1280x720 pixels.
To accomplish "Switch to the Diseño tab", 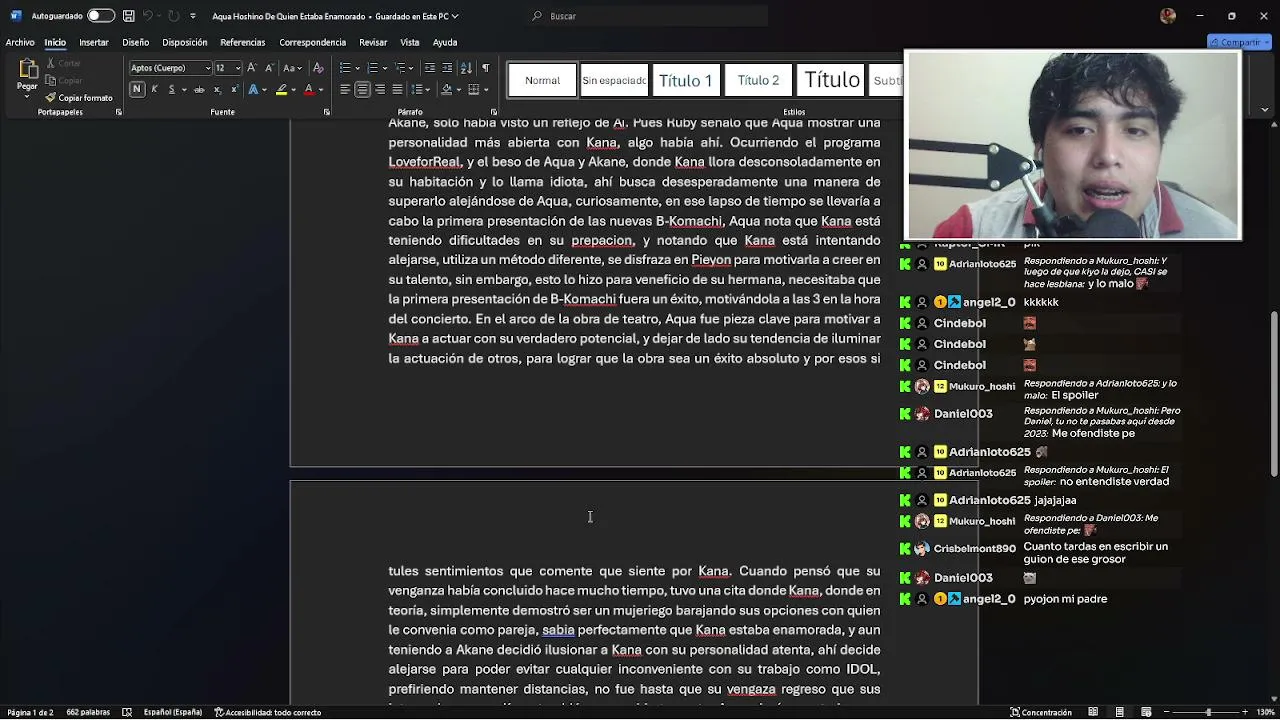I will 136,43.
